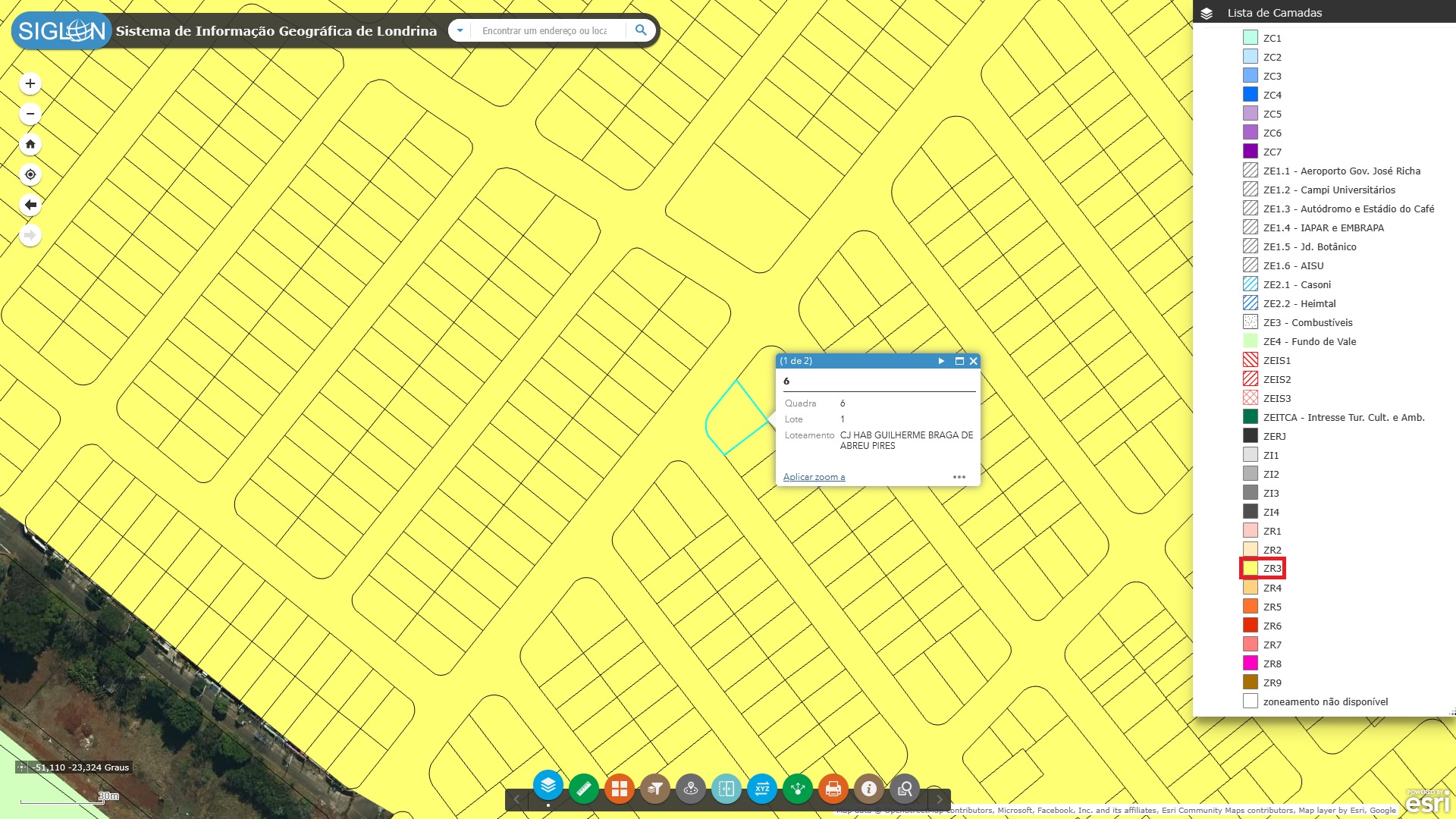Screen dimensions: 1456x819
Task: Click the ZI4 dark gray legend swatch
Action: 1250,512
